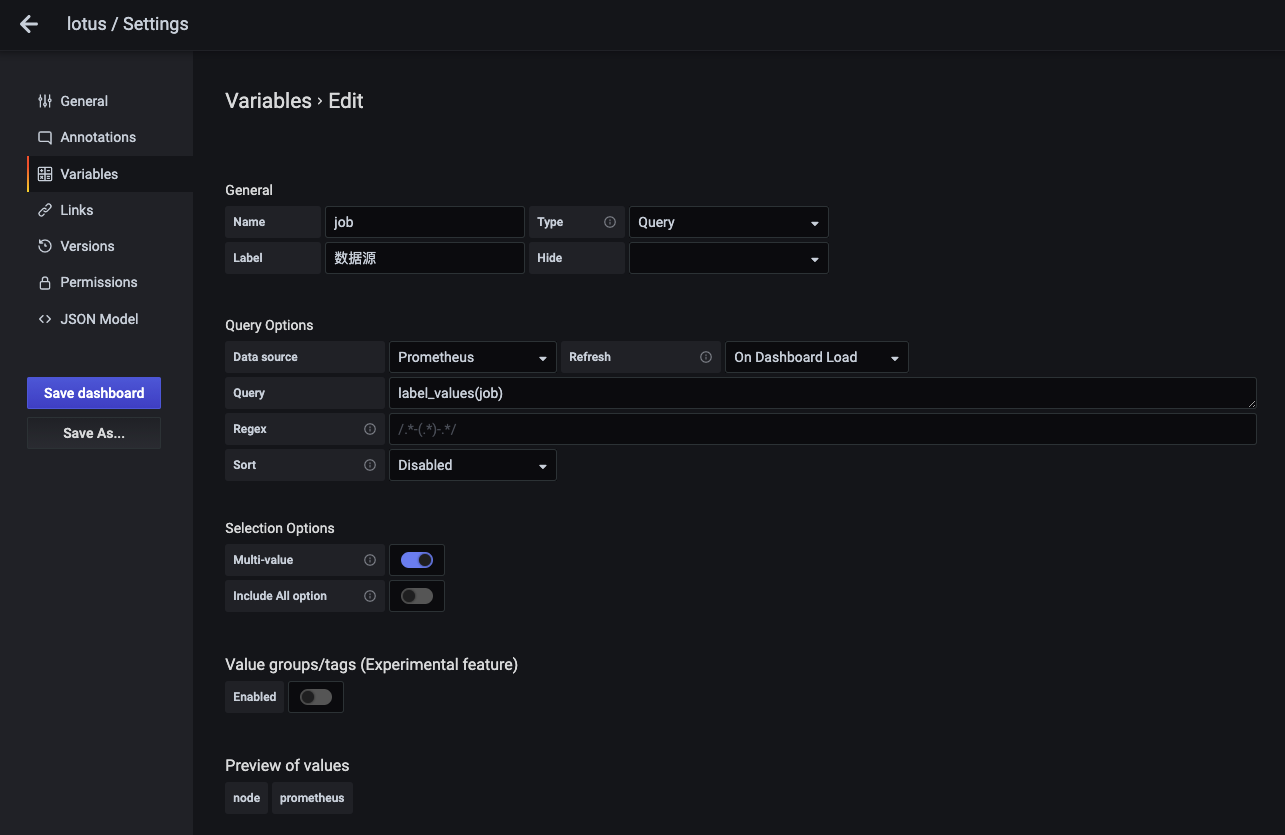Click lotus / Settings title text
1285x835 pixels.
click(127, 24)
